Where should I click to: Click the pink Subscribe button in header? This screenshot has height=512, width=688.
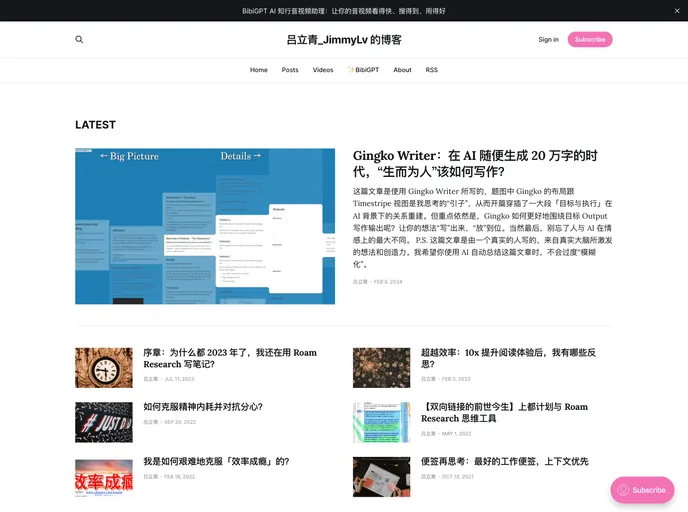point(590,39)
